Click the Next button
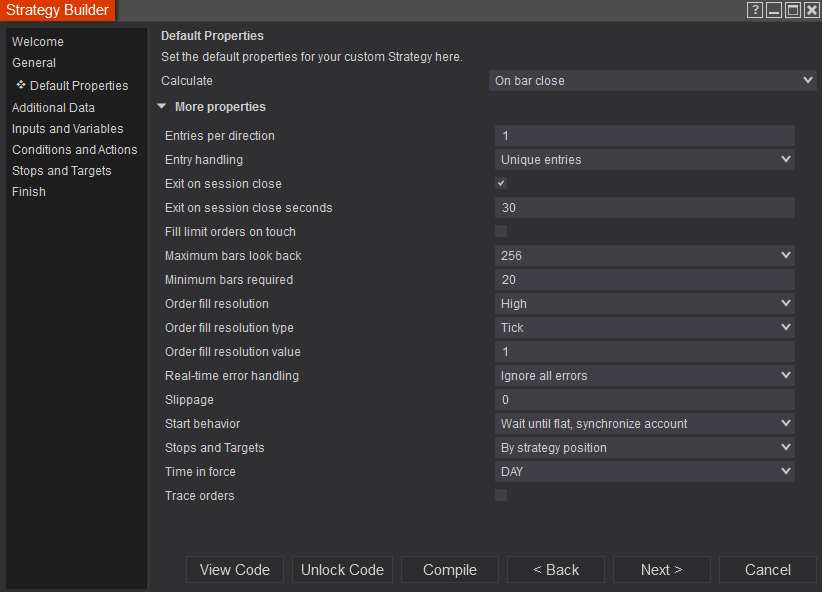 [661, 570]
